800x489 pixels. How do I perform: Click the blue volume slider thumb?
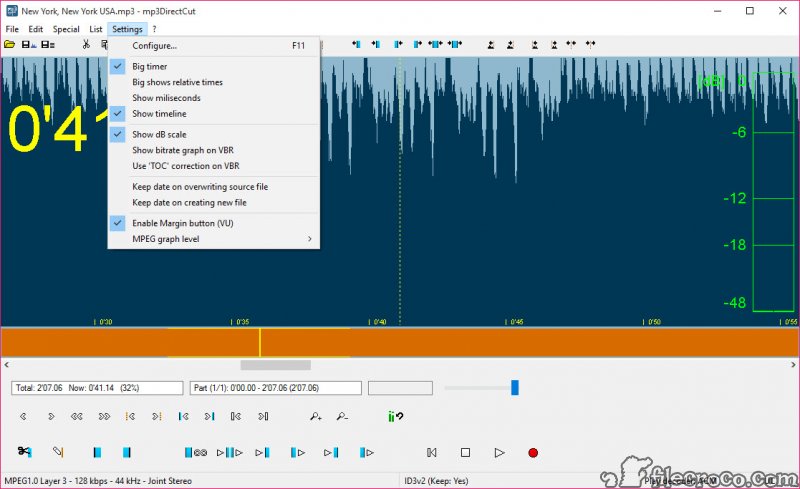[x=515, y=387]
